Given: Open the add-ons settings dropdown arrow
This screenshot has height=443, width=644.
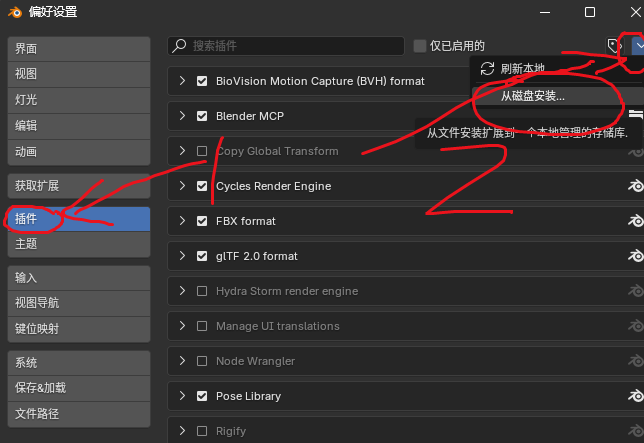Looking at the screenshot, I should 638,46.
